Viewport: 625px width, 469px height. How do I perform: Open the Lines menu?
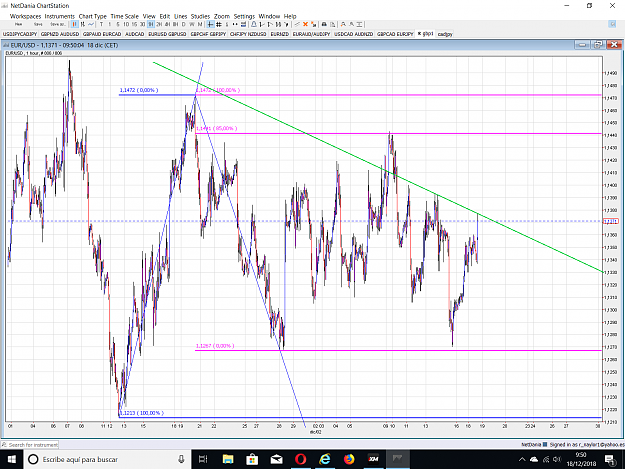(x=181, y=16)
